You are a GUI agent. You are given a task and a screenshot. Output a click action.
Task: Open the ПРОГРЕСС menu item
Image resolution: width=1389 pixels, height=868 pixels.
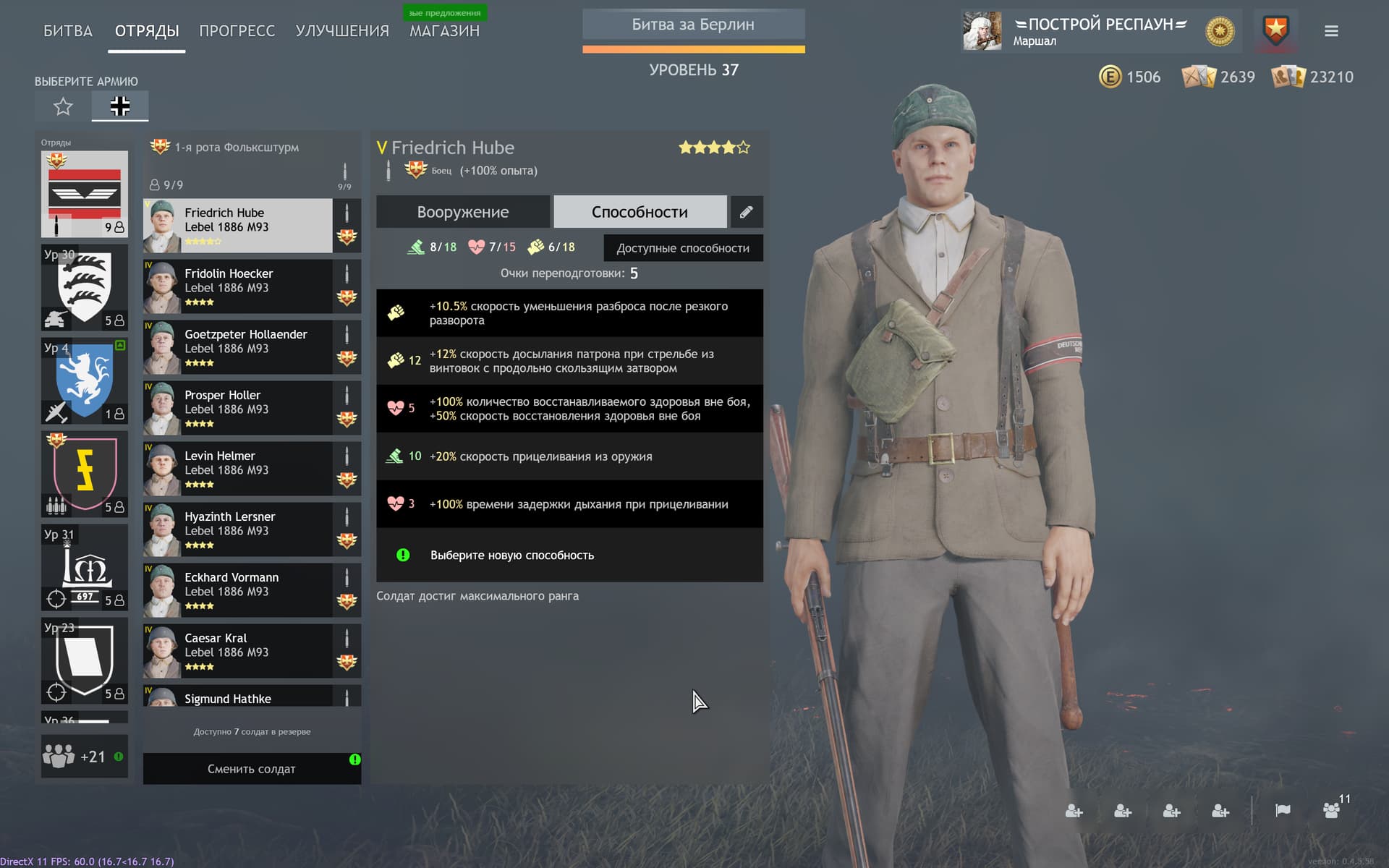pos(237,31)
